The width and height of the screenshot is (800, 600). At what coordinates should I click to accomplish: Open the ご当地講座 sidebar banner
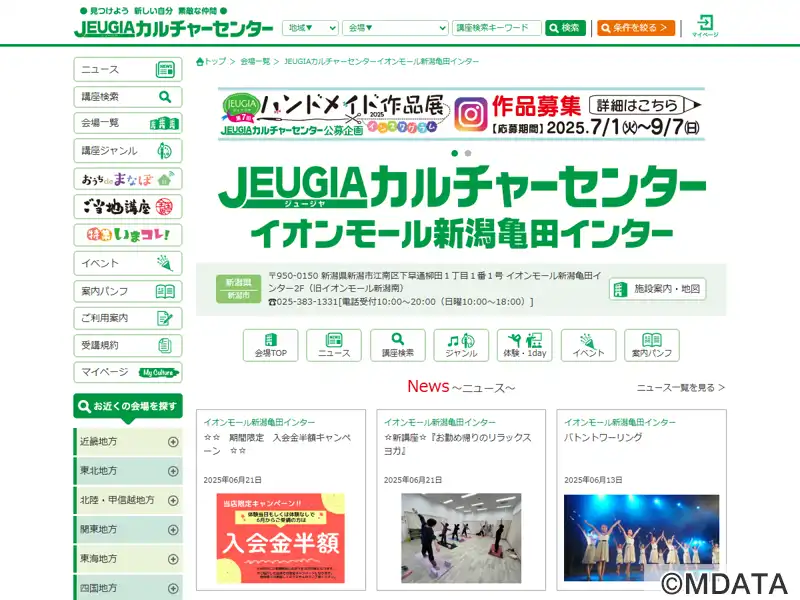128,207
